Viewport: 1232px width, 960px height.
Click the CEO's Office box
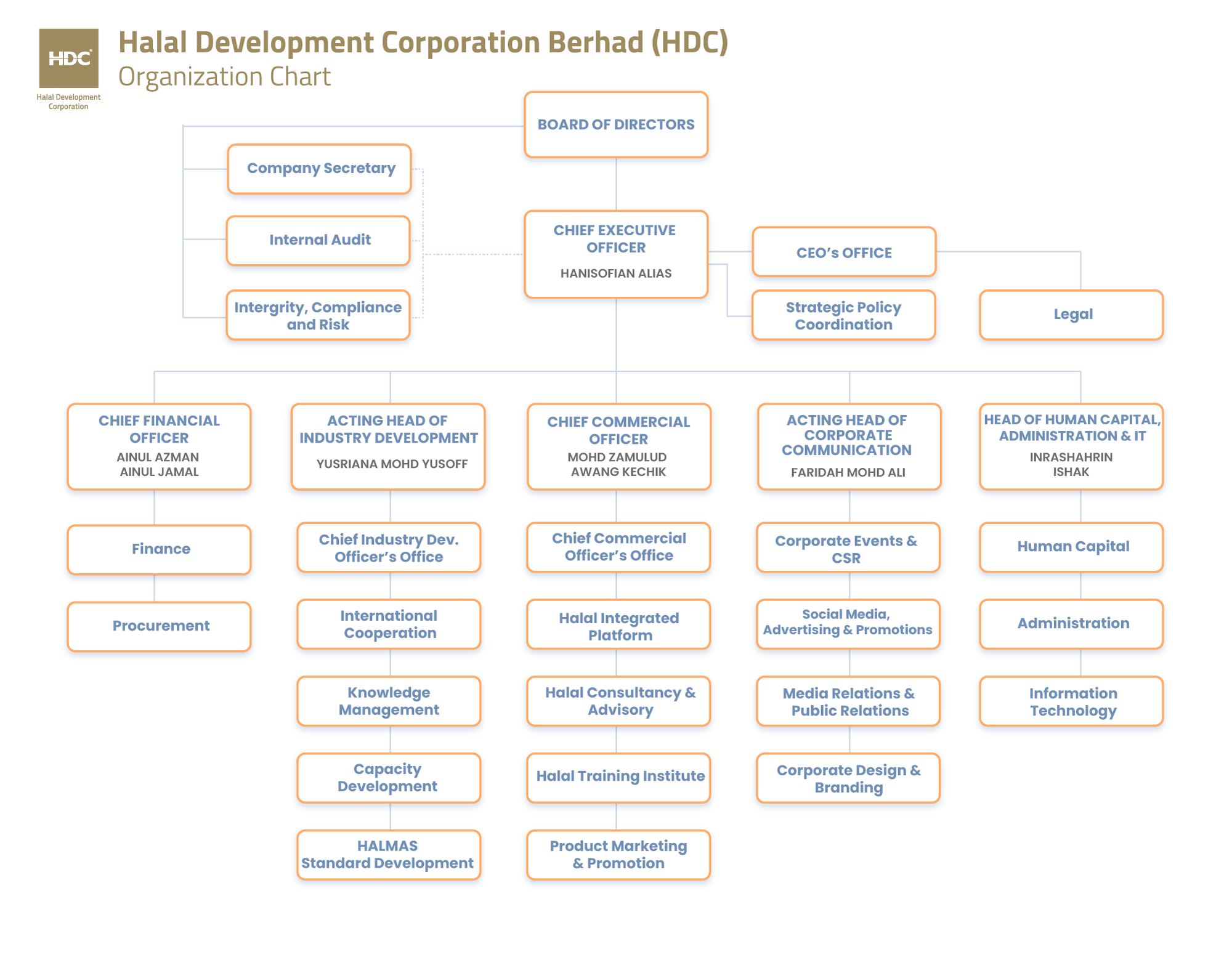[x=844, y=252]
